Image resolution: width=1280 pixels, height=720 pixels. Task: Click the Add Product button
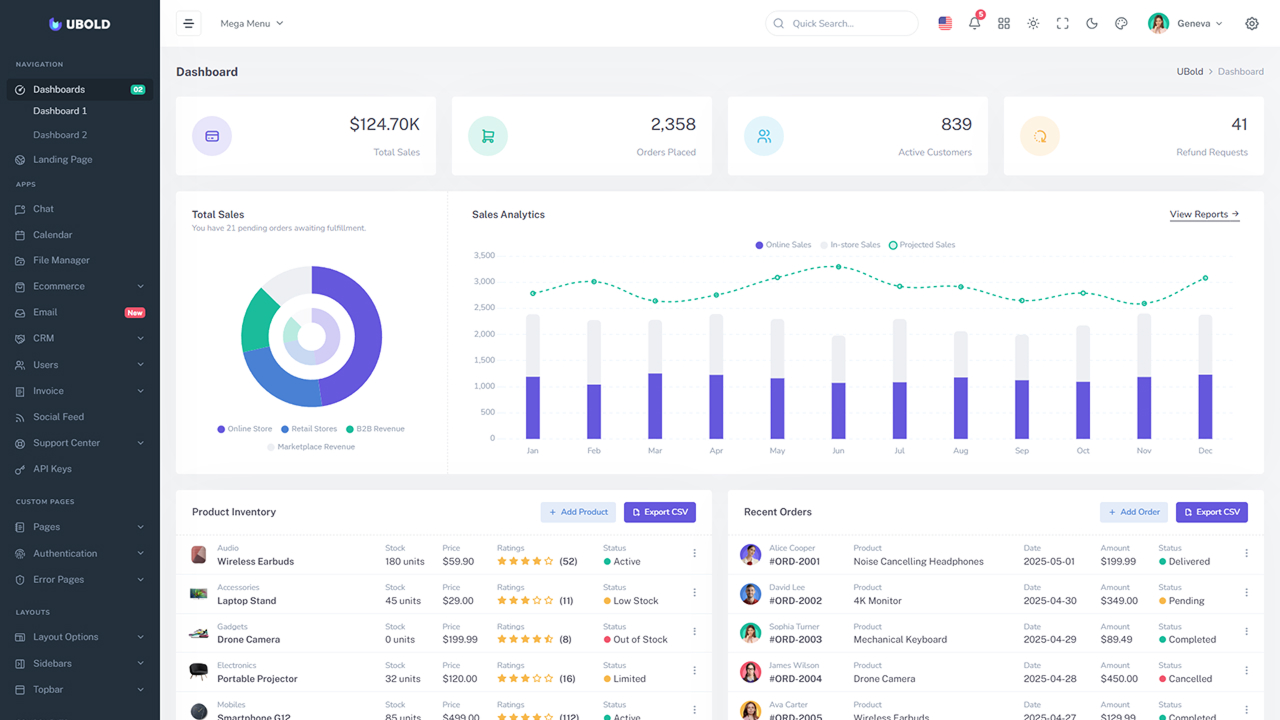[578, 512]
